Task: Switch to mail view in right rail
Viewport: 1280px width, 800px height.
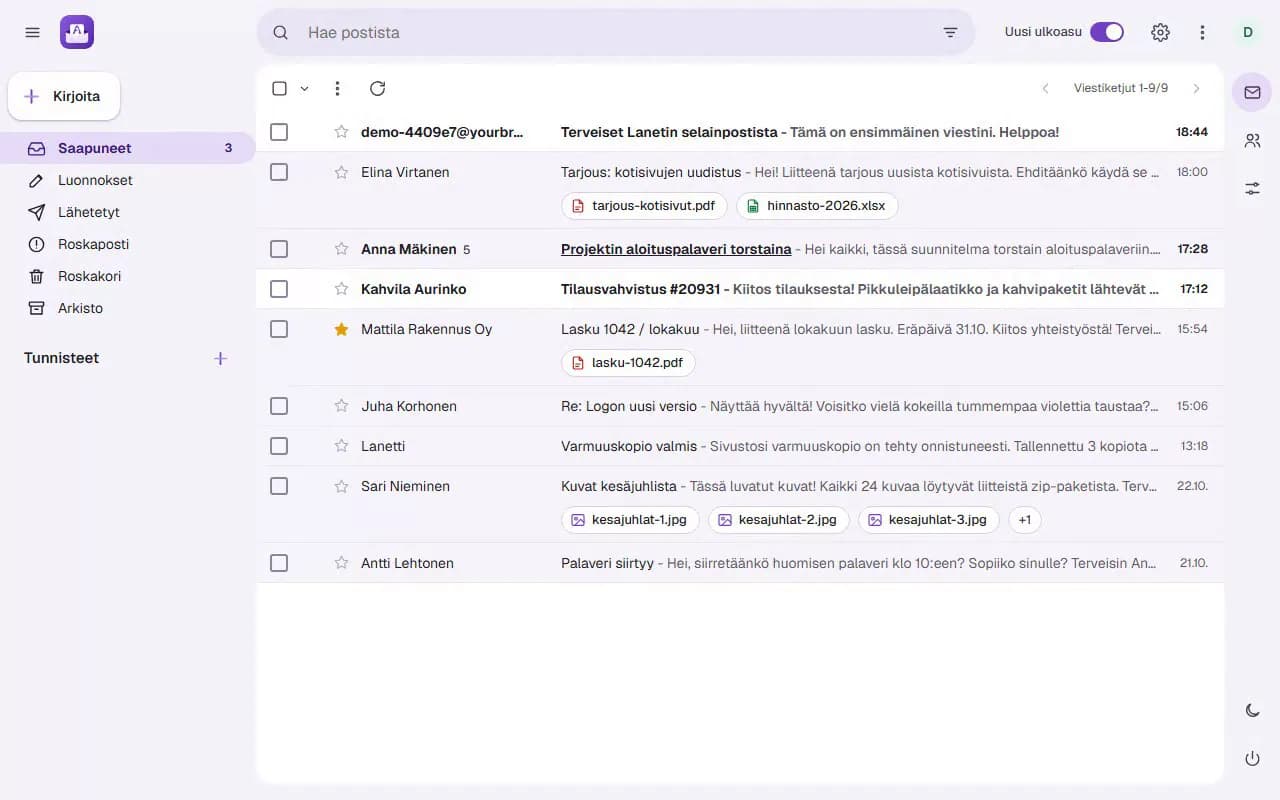Action: click(x=1252, y=92)
